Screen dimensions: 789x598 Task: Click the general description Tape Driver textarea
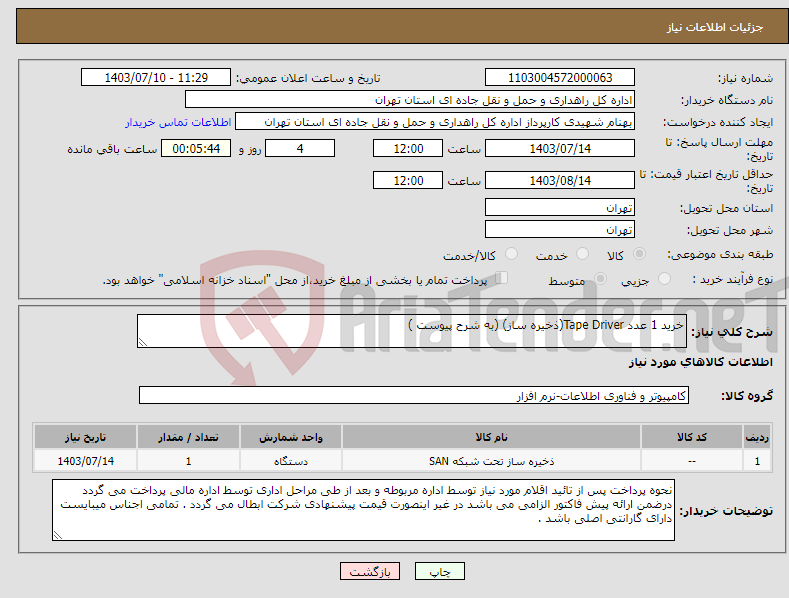[412, 331]
